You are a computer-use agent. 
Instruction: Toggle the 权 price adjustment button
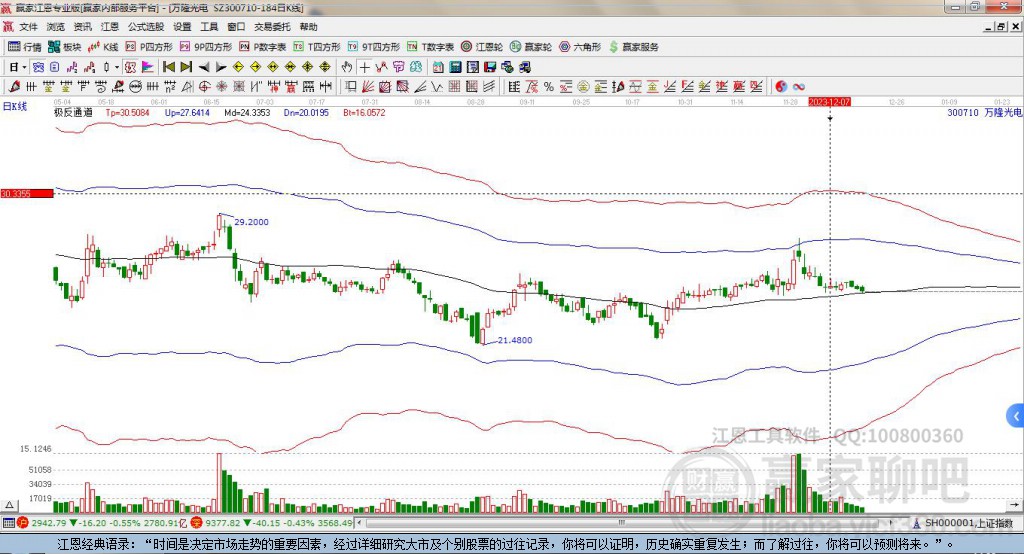point(130,67)
